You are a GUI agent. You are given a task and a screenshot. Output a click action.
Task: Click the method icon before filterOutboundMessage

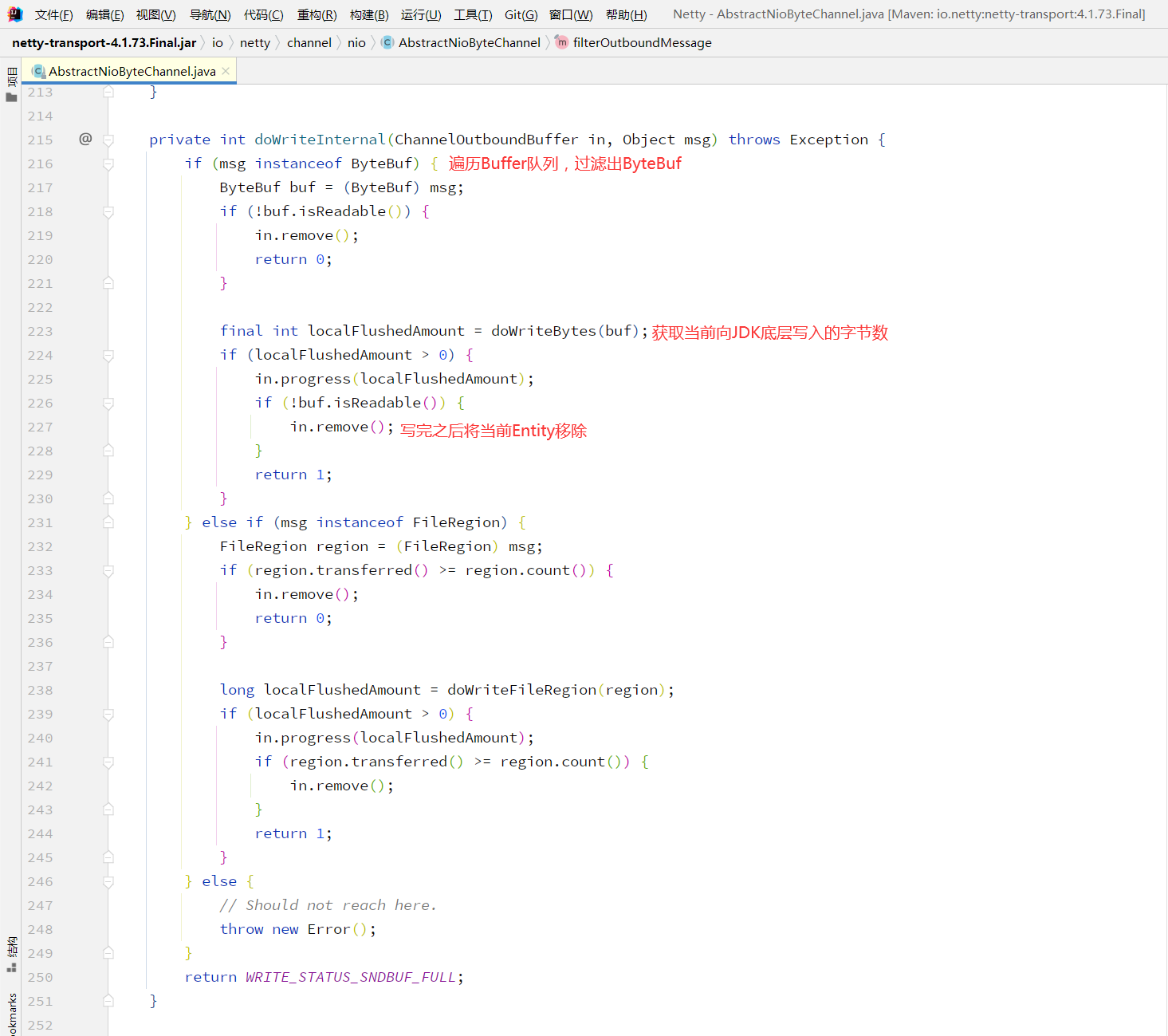click(561, 42)
